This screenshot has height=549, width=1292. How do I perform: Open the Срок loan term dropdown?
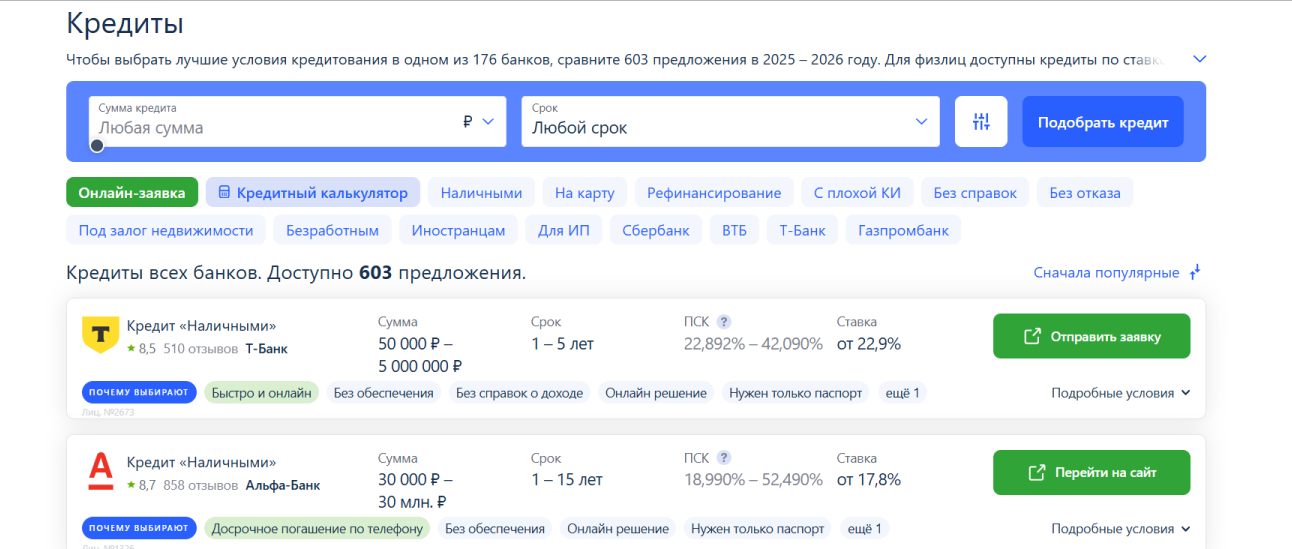pyautogui.click(x=730, y=122)
